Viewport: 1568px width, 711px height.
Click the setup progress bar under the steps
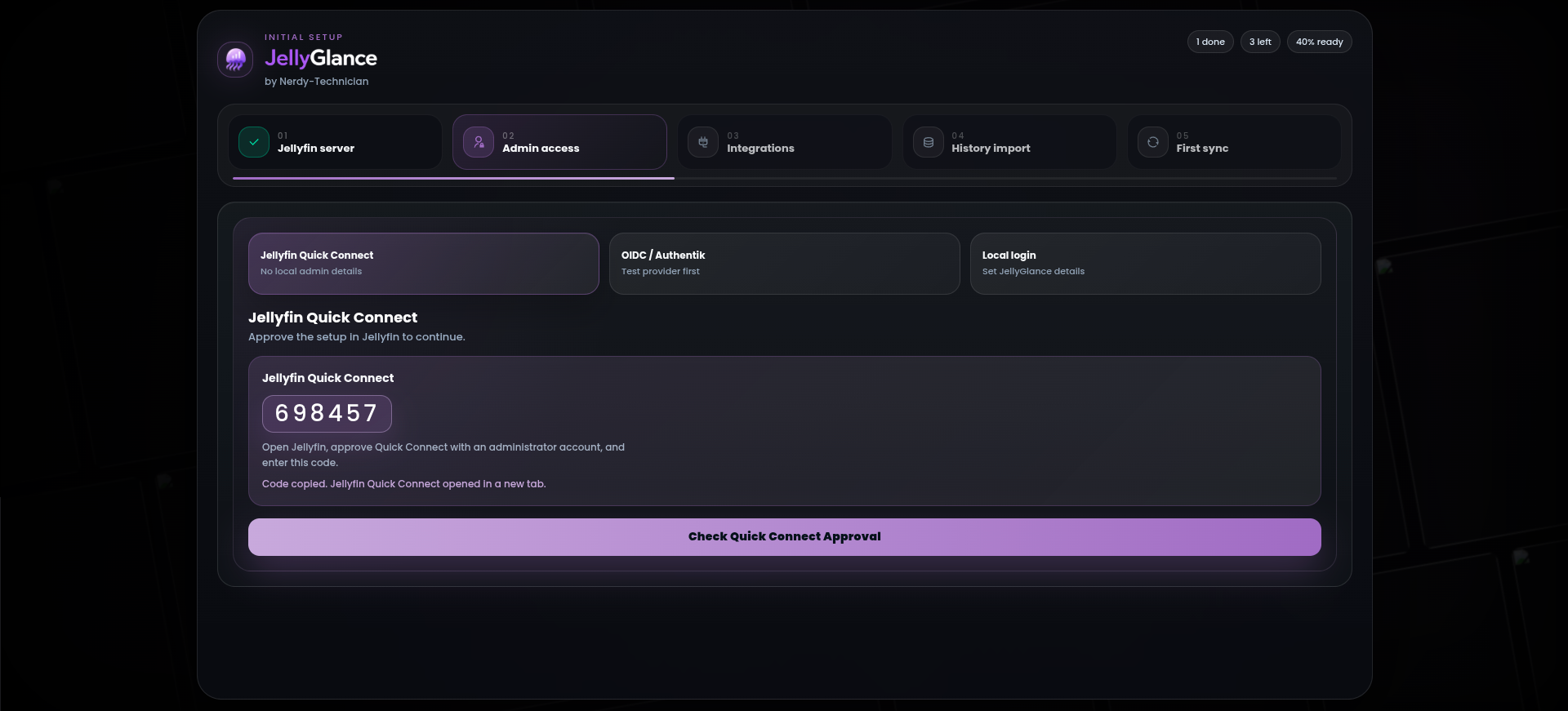[x=785, y=178]
